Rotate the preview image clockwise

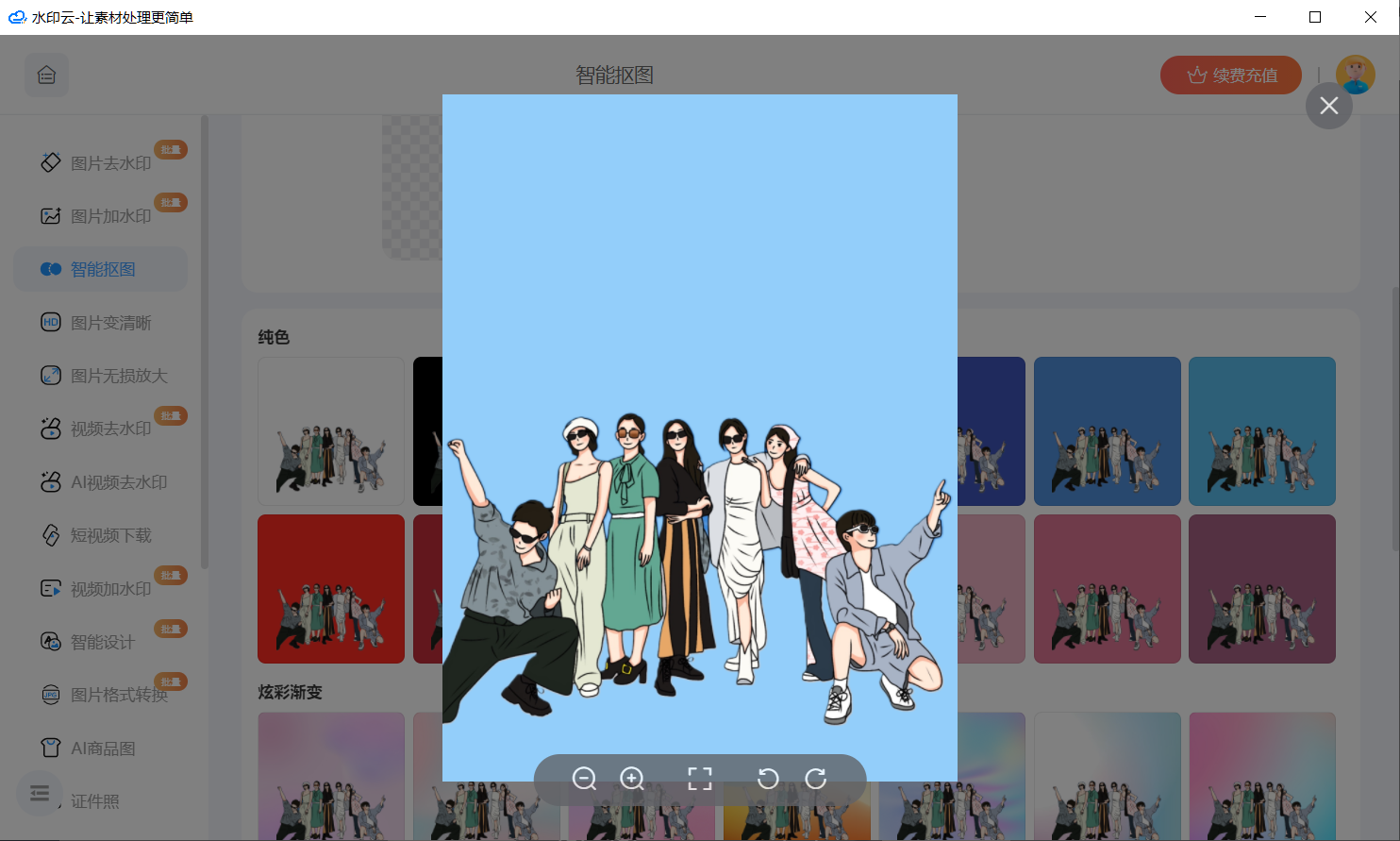[x=816, y=779]
